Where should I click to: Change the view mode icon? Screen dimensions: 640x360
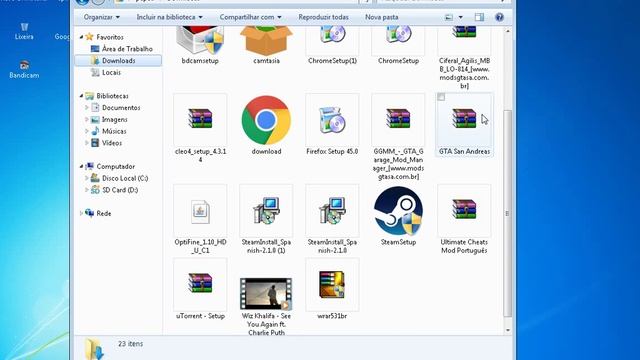tap(449, 17)
